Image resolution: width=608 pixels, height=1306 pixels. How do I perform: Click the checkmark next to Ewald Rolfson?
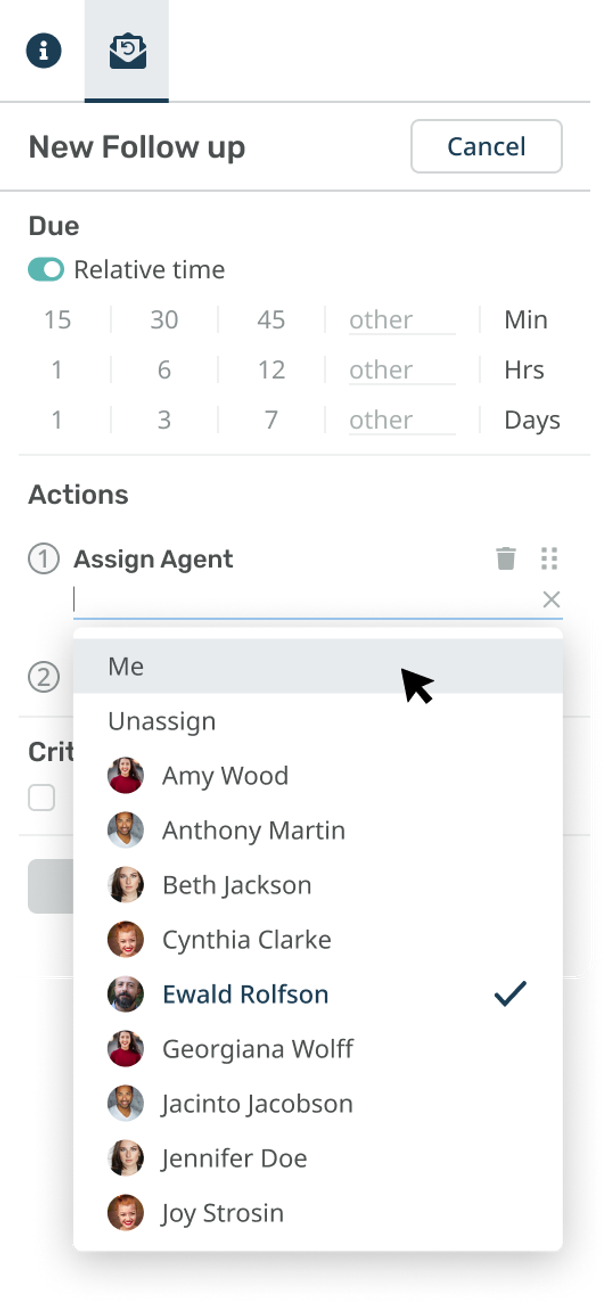coord(511,993)
